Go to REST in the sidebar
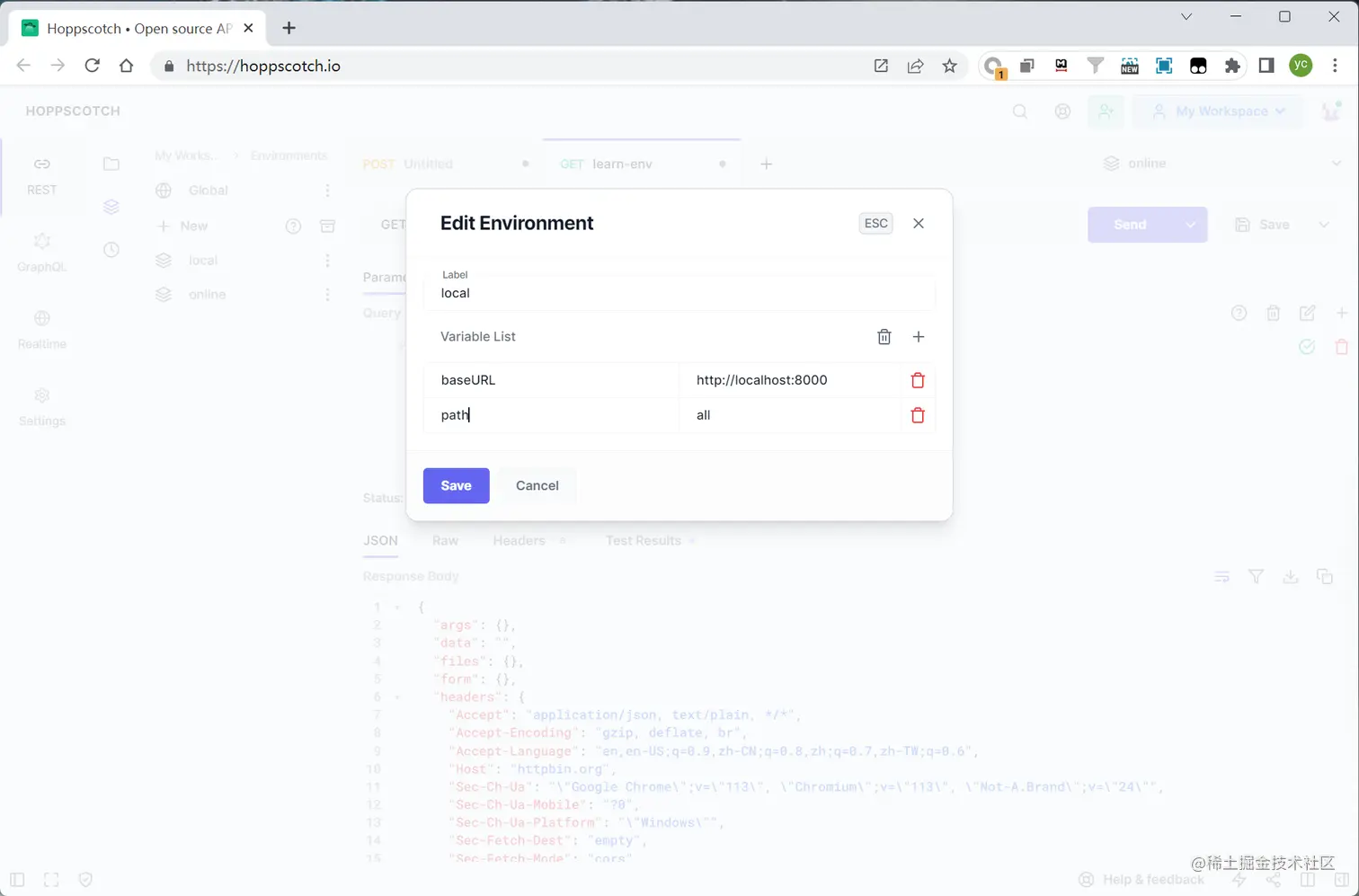Viewport: 1359px width, 896px height. [x=41, y=176]
